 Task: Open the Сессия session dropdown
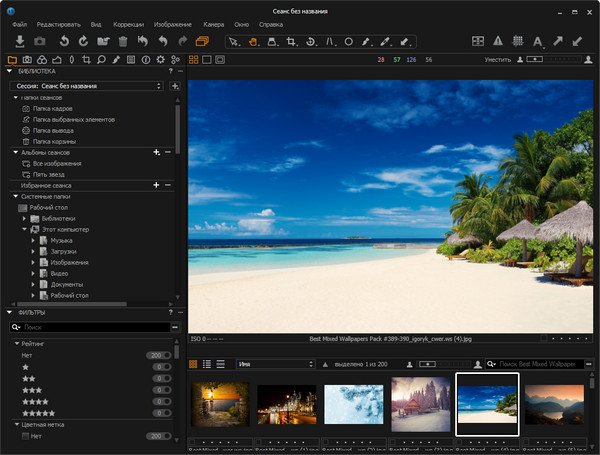coord(85,86)
